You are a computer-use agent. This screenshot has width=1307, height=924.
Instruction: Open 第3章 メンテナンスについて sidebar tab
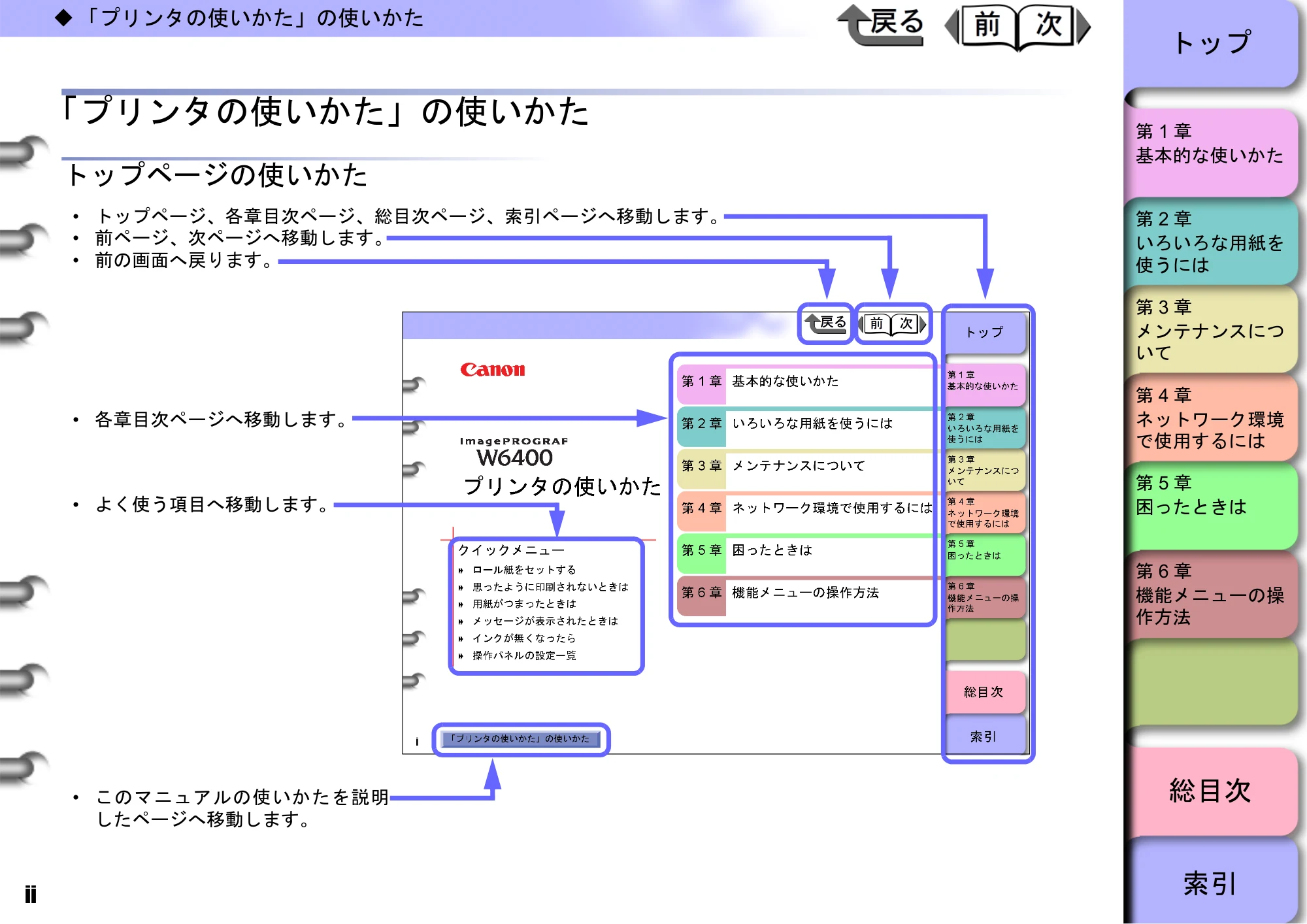click(x=1211, y=329)
